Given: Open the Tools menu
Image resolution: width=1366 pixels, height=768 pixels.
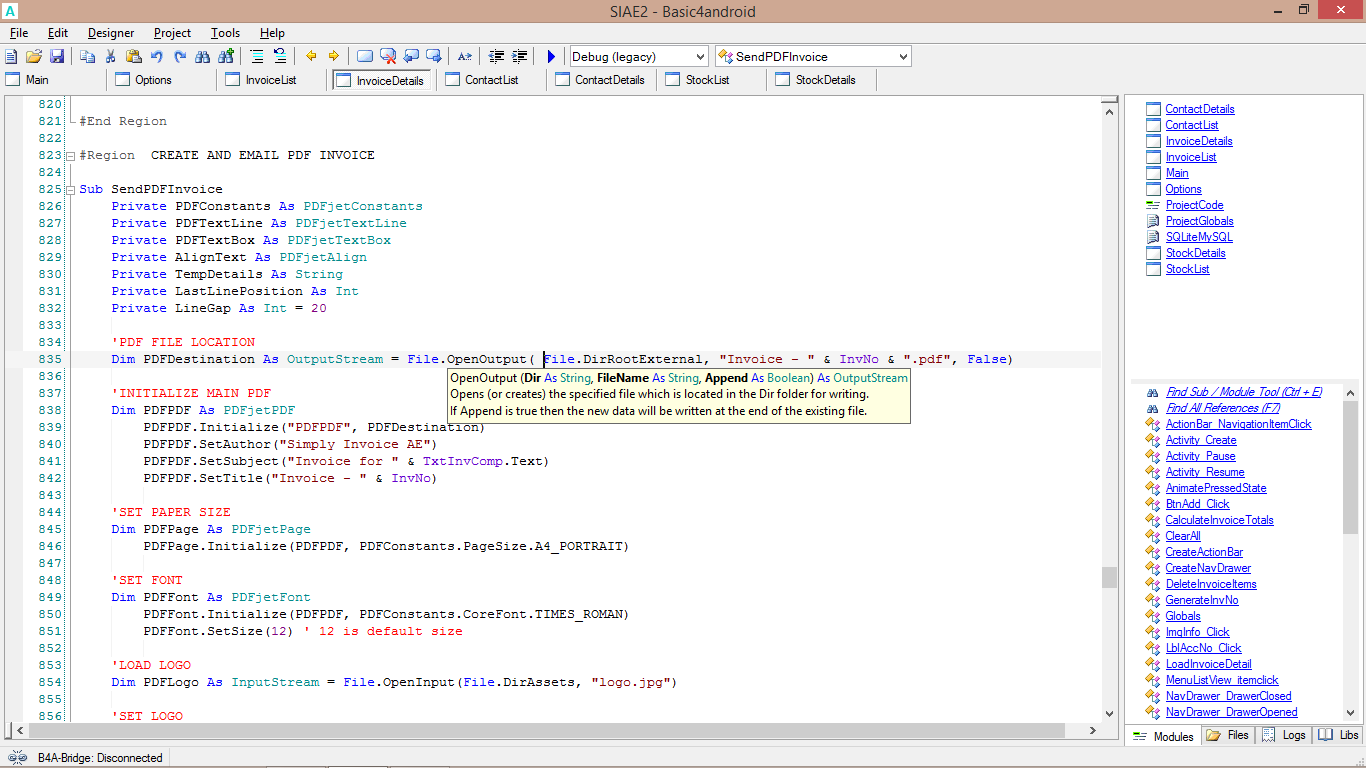Looking at the screenshot, I should point(225,33).
